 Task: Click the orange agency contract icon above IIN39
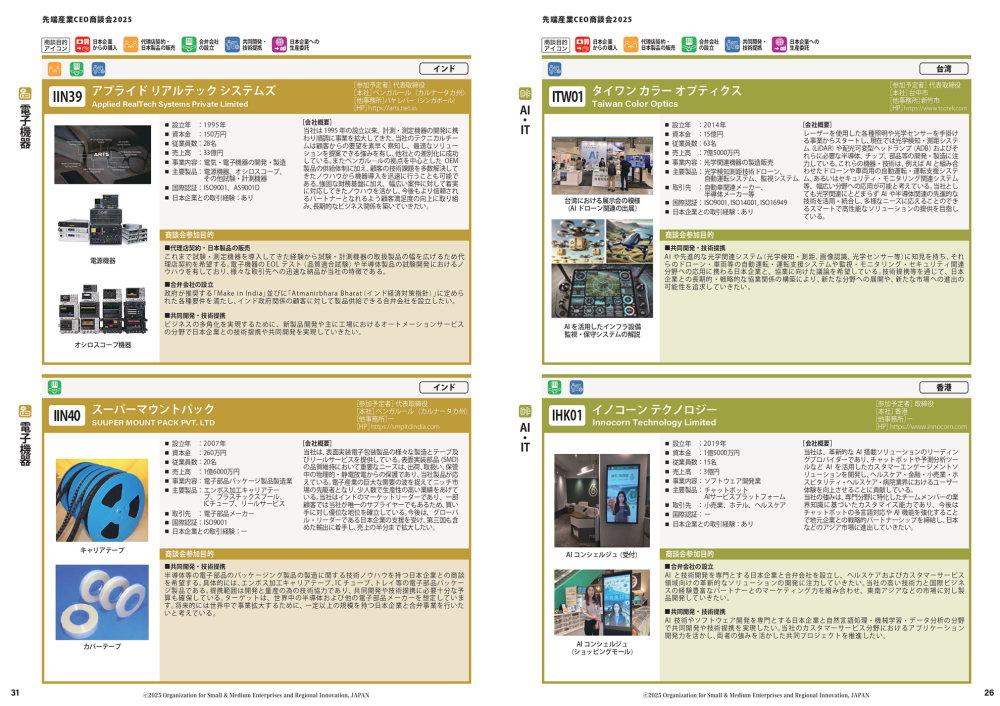[53, 69]
